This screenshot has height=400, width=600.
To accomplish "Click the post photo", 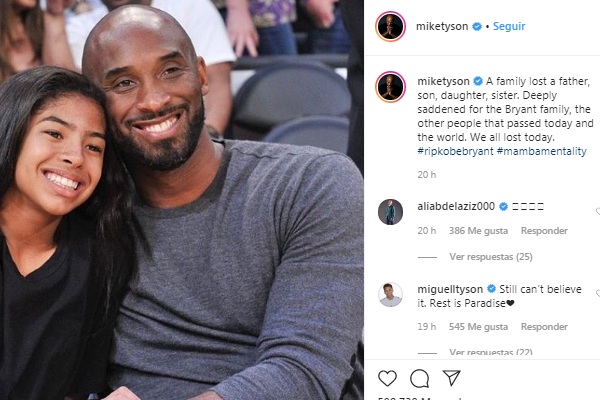I will pos(182,200).
